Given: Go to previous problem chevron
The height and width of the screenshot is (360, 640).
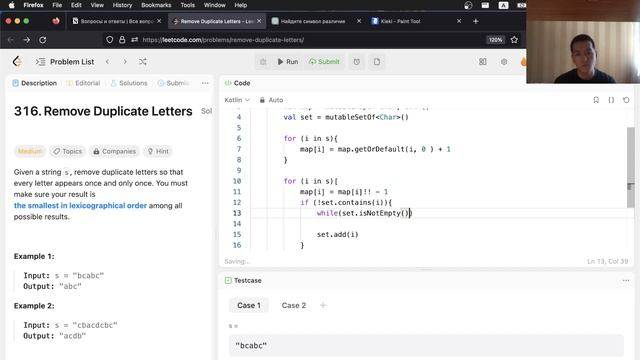Looking at the screenshot, I should [107, 62].
